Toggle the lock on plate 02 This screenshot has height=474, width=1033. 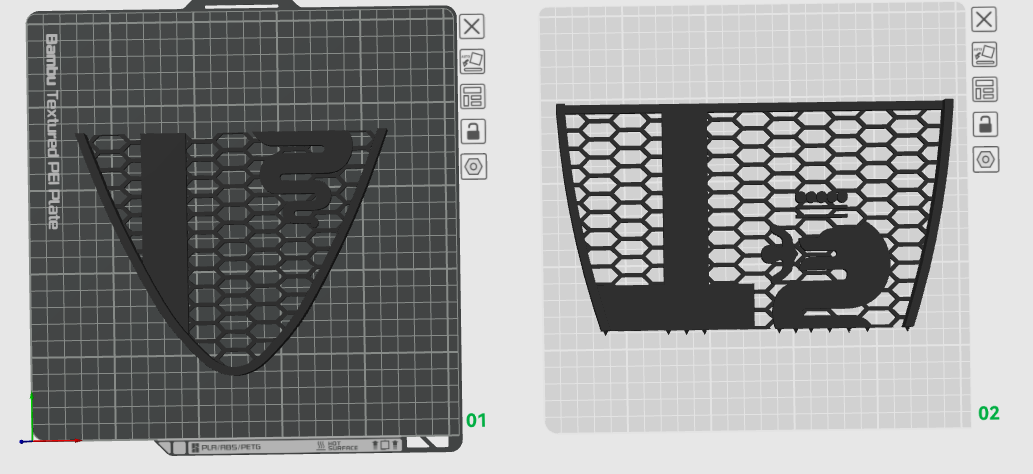(986, 124)
